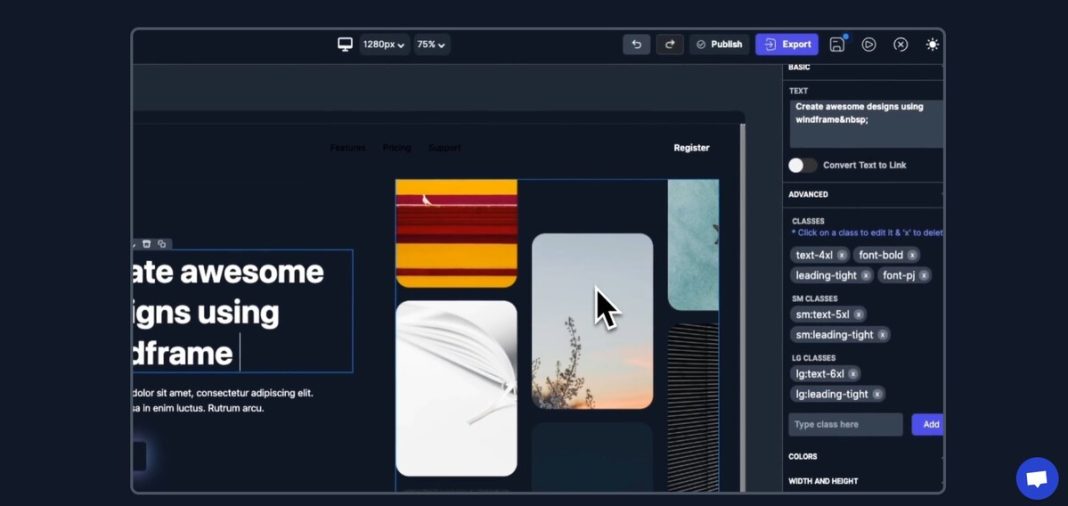The width and height of the screenshot is (1068, 506).
Task: Click the Register link in canvas
Action: pyautogui.click(x=691, y=148)
